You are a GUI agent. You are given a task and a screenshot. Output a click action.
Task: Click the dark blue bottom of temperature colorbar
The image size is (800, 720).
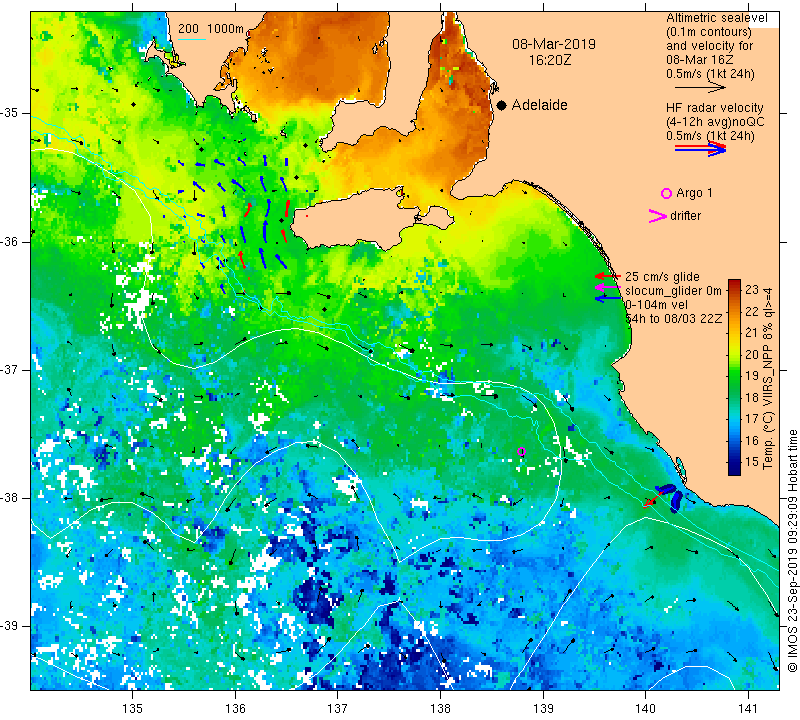click(734, 470)
